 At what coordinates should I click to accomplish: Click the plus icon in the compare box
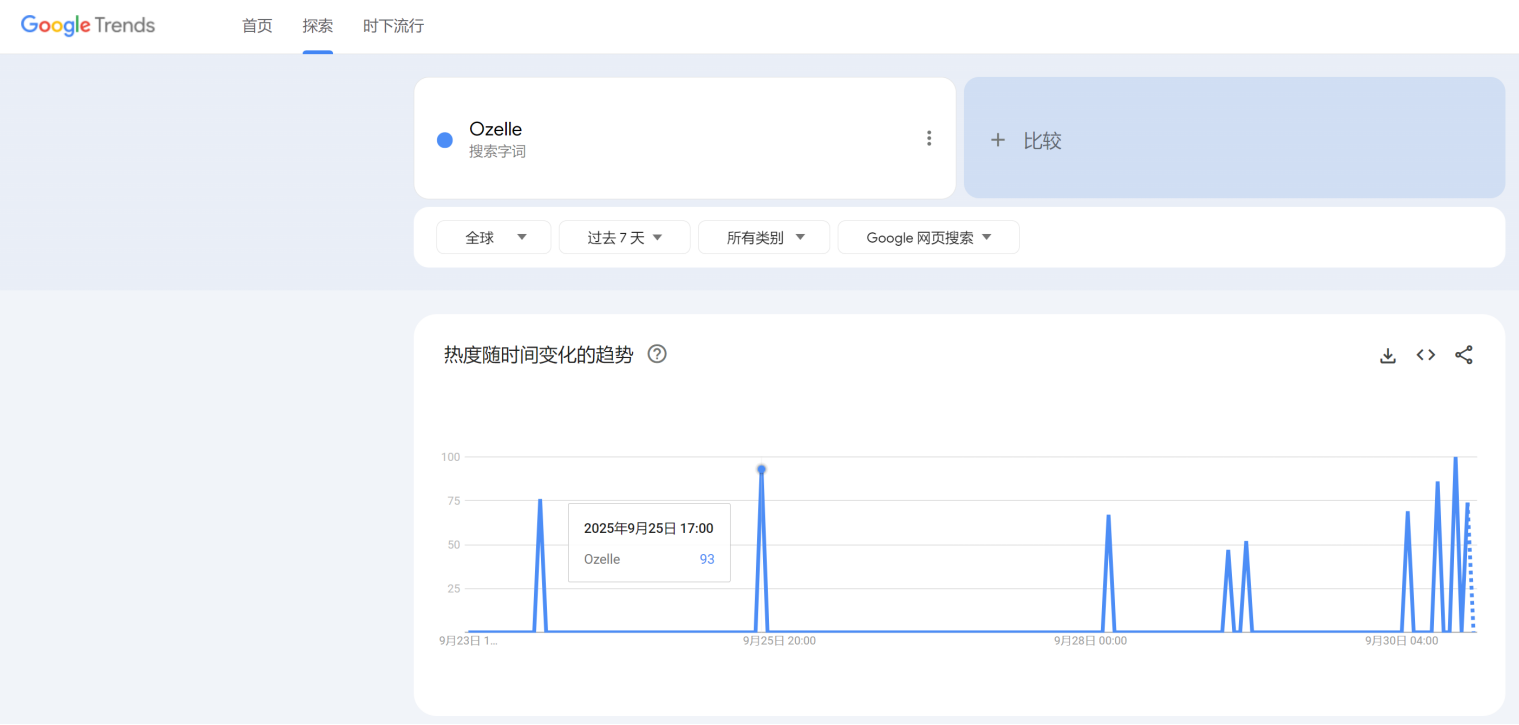997,140
